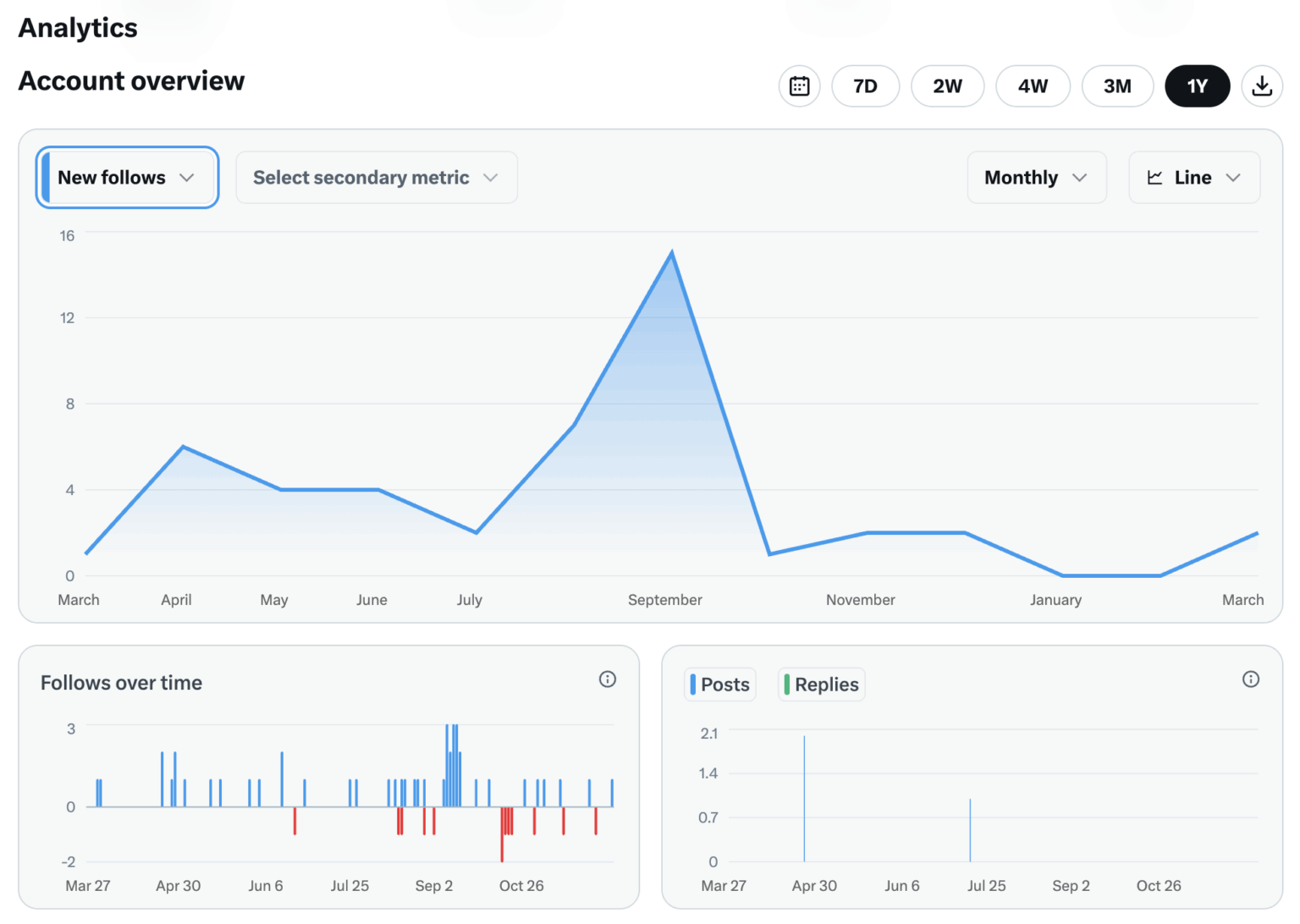Toggle the 1Y time range selection
Image resolution: width=1300 pixels, height=924 pixels.
tap(1197, 85)
